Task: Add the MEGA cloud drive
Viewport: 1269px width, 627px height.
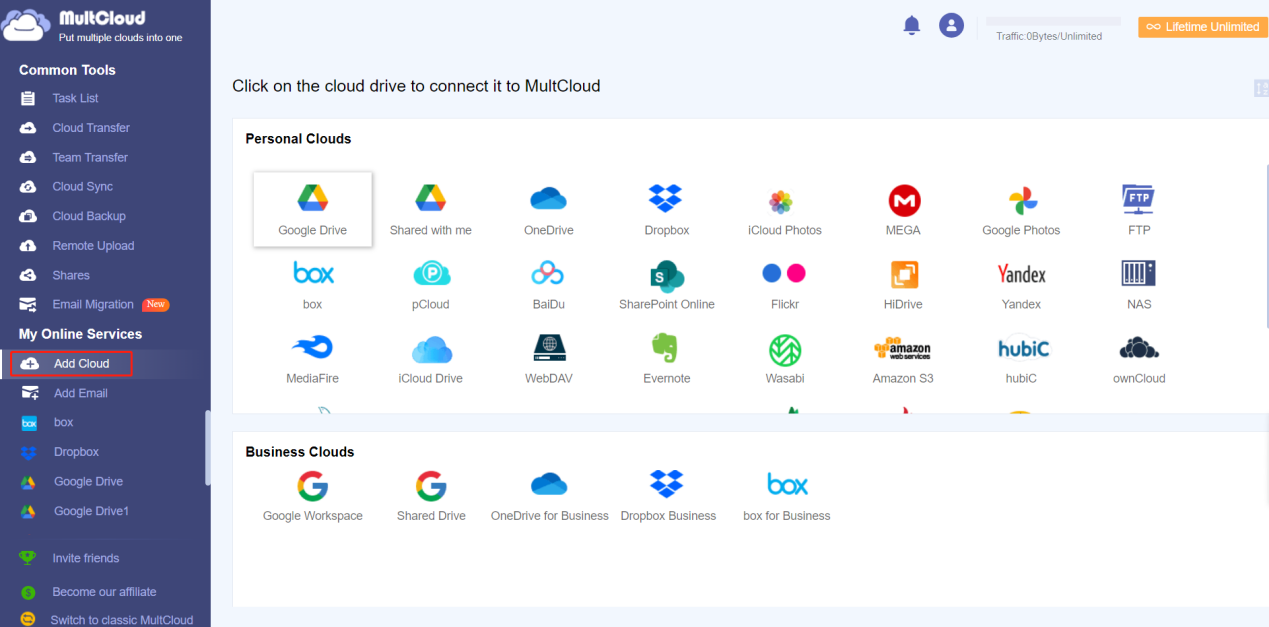Action: [x=903, y=209]
